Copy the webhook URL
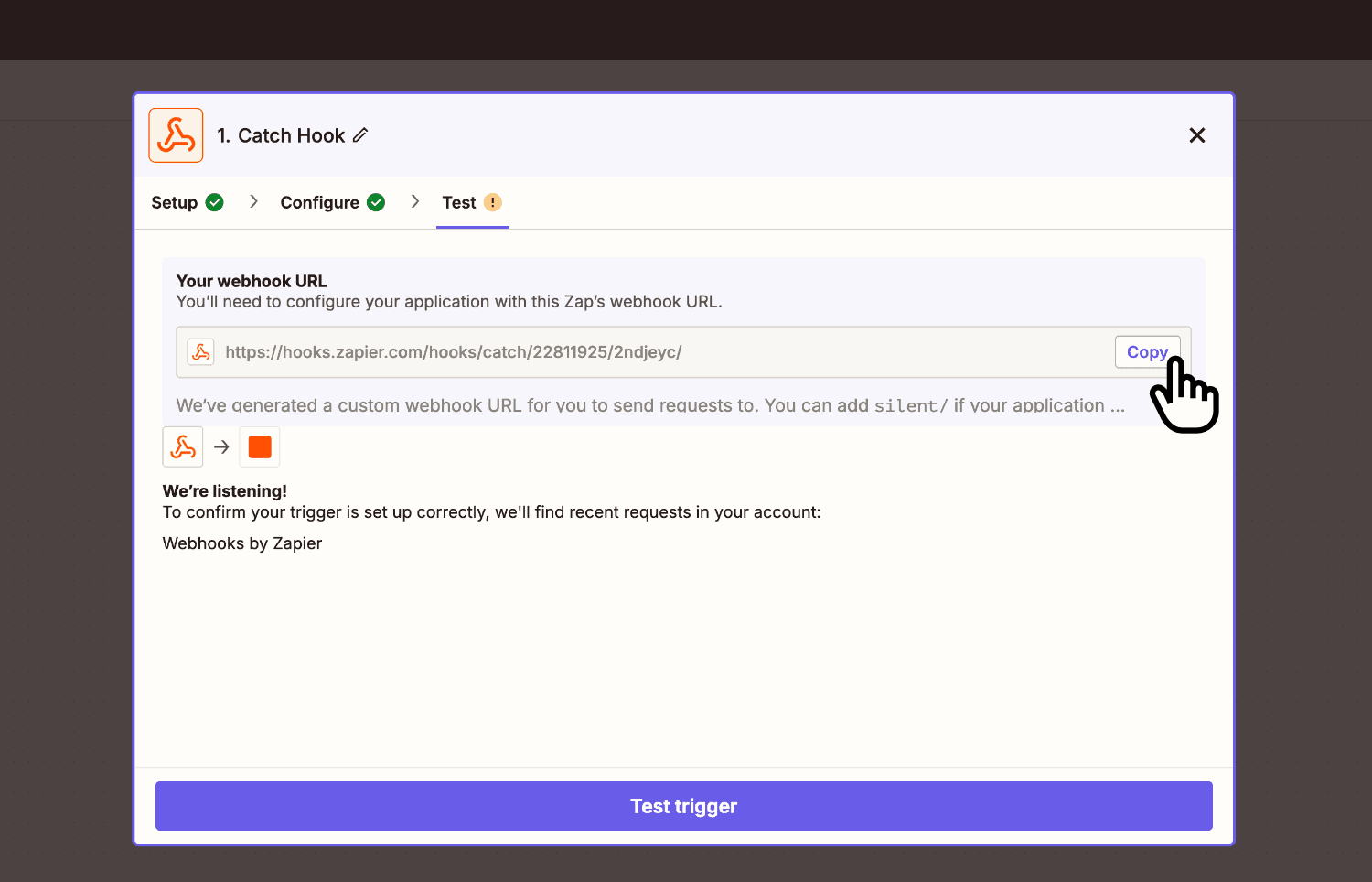 (x=1147, y=352)
